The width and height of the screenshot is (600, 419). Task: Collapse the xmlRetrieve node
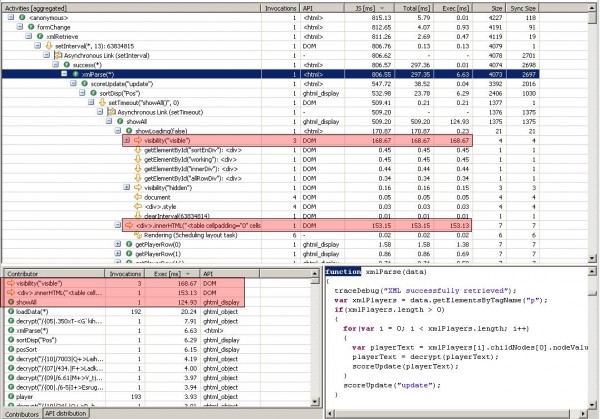29,36
